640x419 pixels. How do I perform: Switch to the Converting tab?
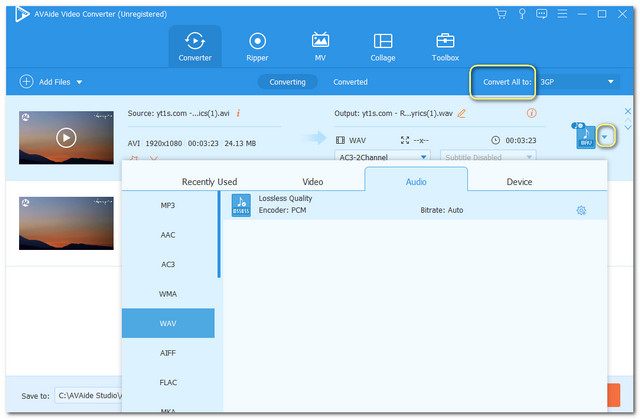pos(287,82)
